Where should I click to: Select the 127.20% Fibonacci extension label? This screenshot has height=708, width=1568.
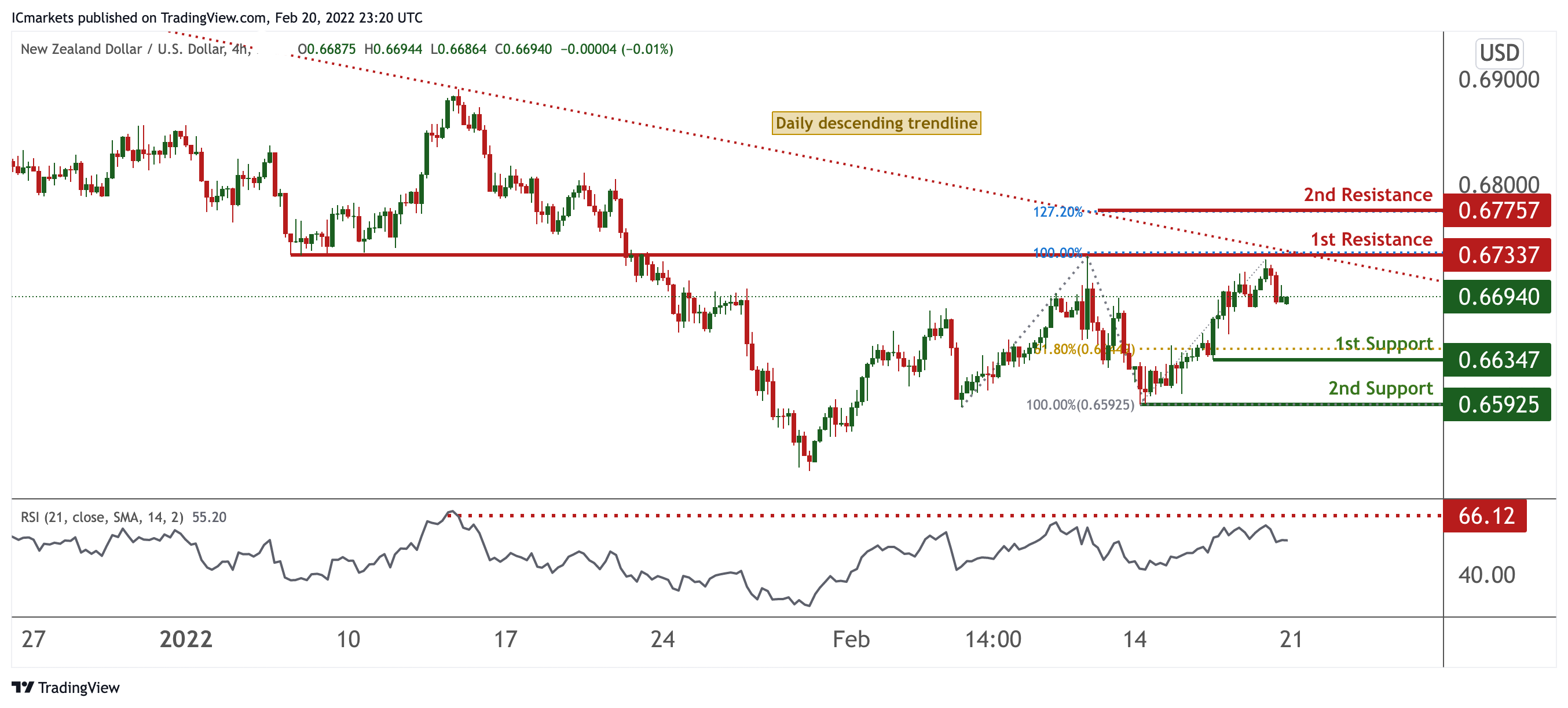[x=1057, y=211]
